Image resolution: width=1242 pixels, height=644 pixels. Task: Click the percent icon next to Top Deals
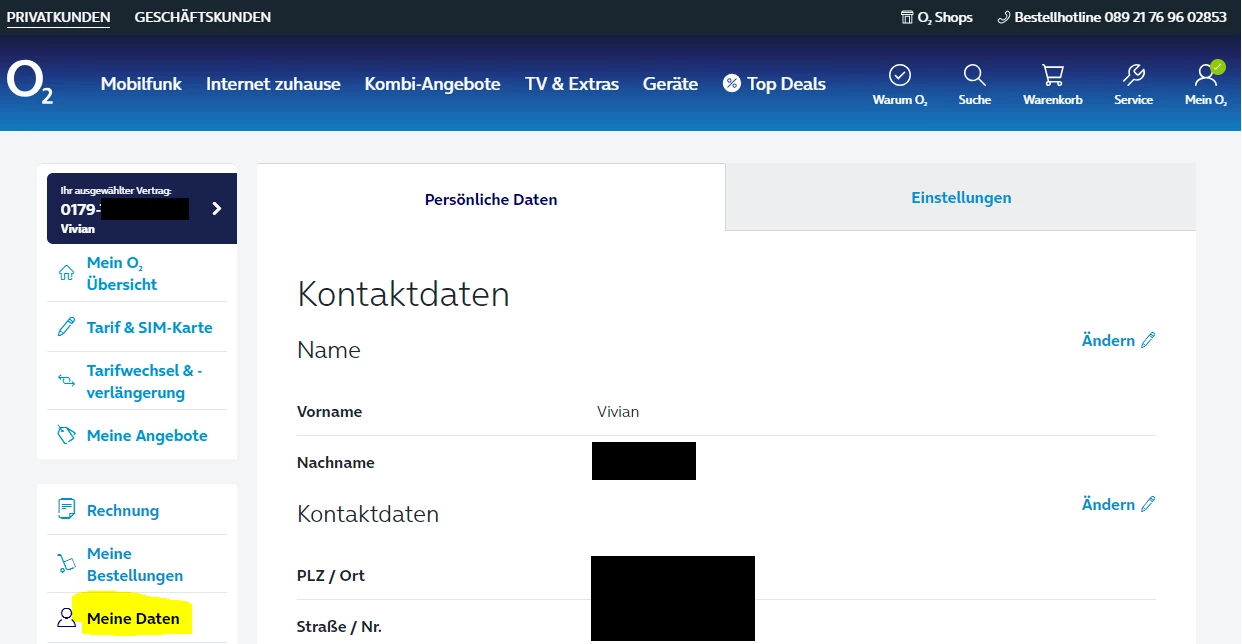[x=732, y=84]
